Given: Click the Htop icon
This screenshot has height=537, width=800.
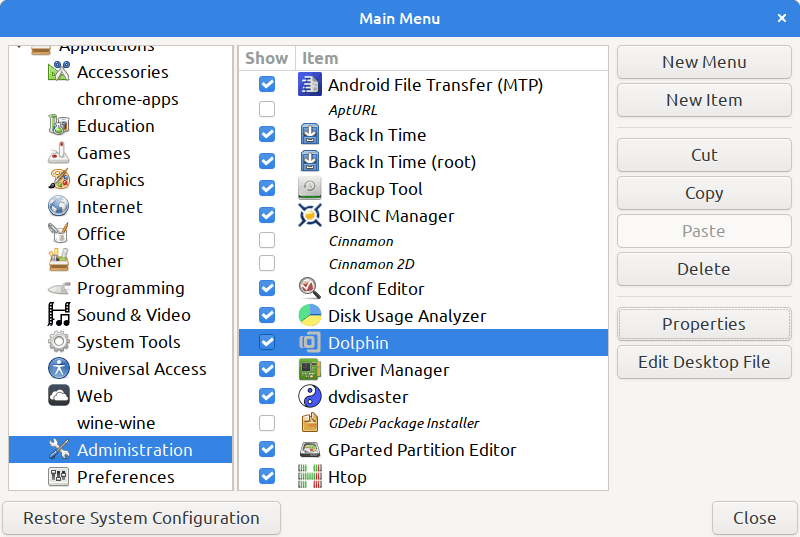Looking at the screenshot, I should [x=310, y=477].
